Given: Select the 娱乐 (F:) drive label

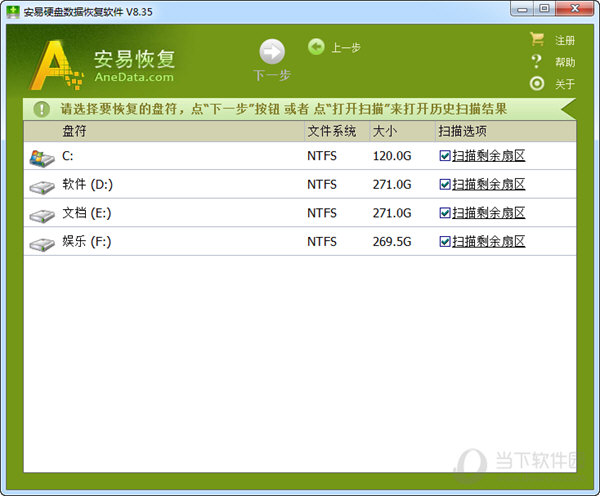Looking at the screenshot, I should pos(87,241).
